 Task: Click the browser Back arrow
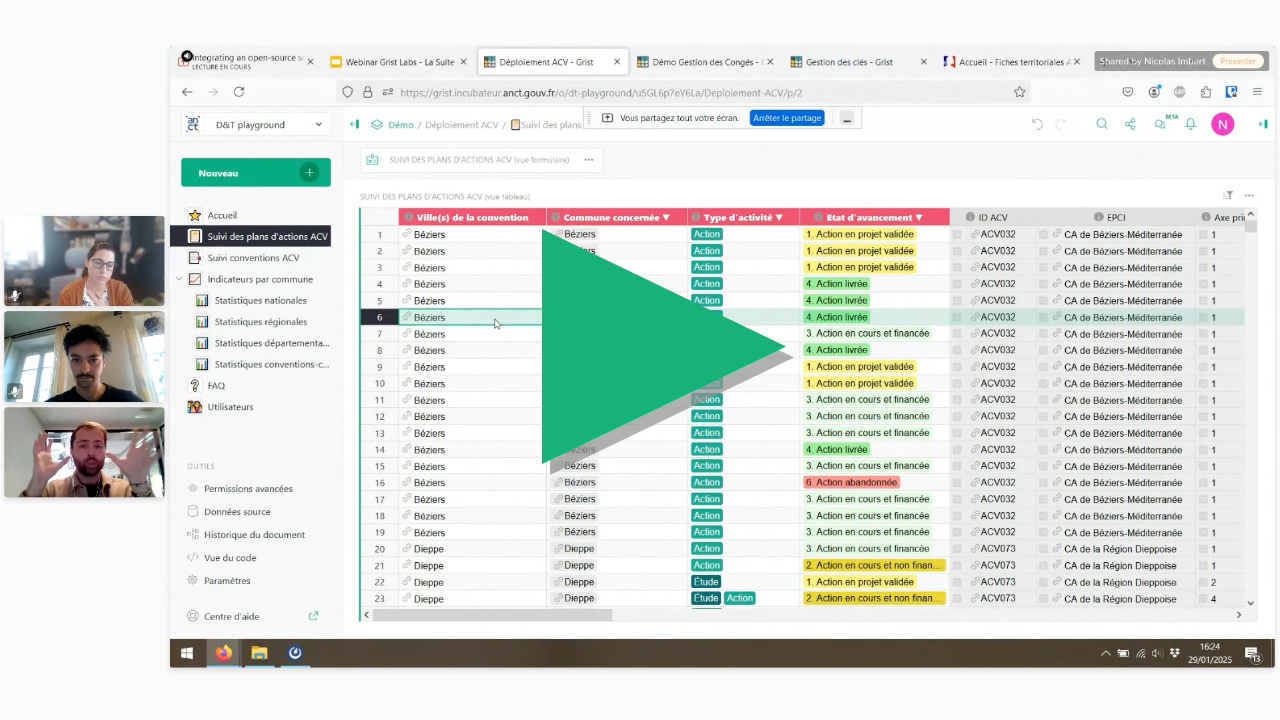[187, 92]
